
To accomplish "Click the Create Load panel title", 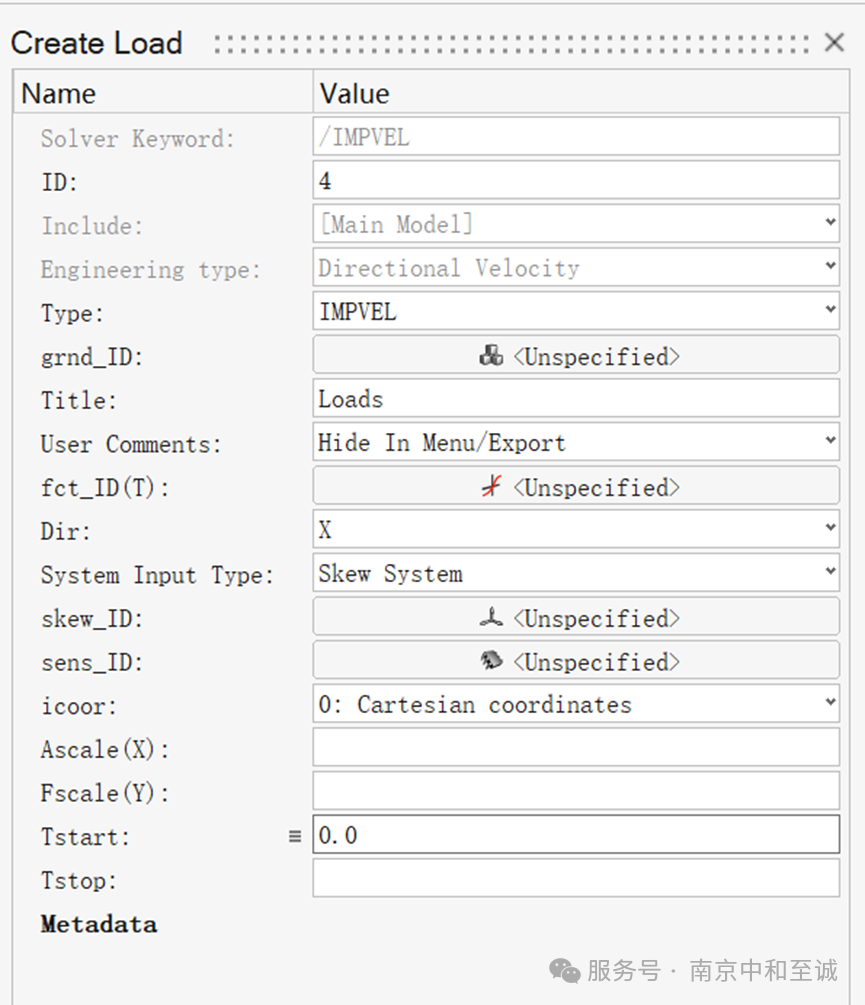I will coord(97,43).
